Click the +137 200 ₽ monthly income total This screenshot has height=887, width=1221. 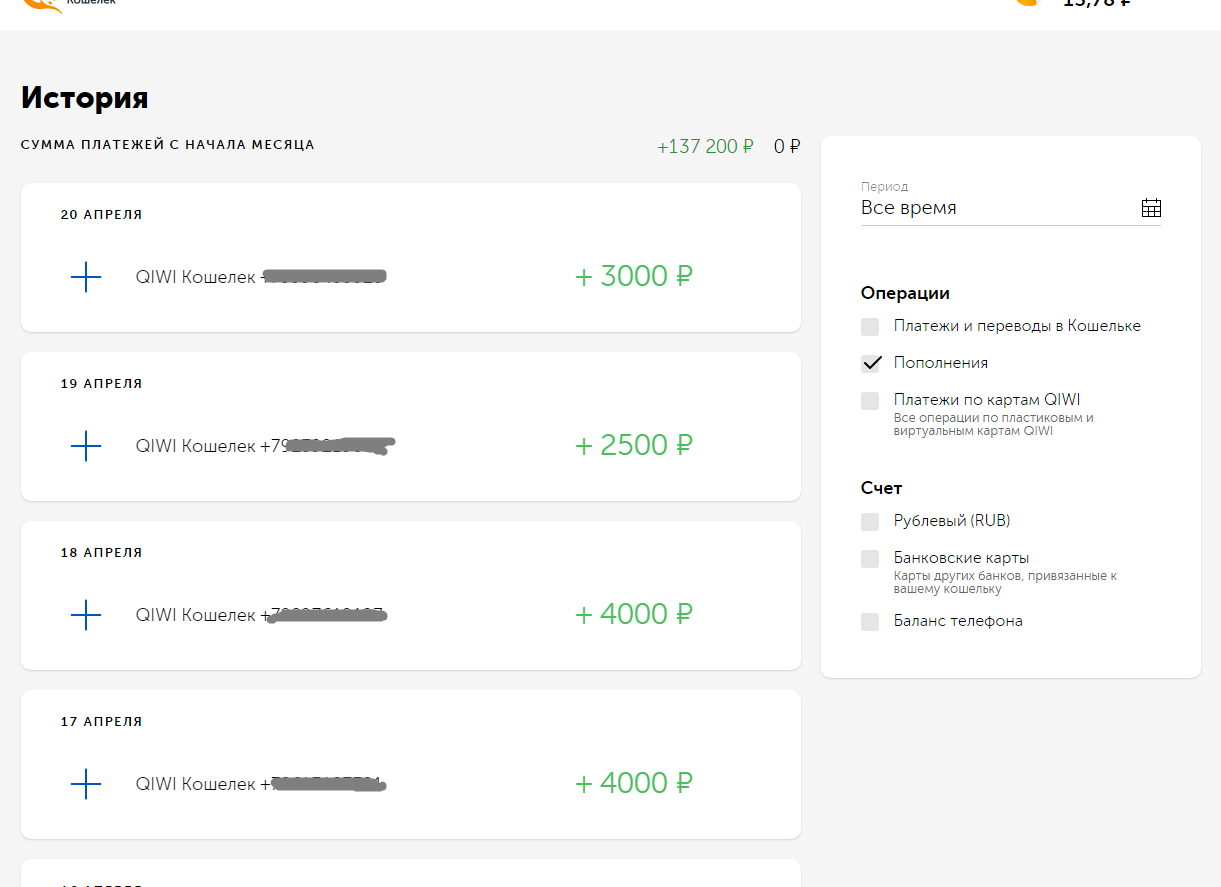point(705,147)
